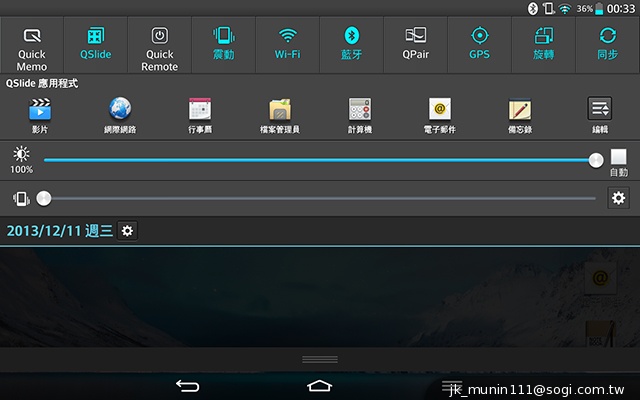Toggle sync (同步) quick setting
Screen dimensions: 640x400
click(608, 45)
